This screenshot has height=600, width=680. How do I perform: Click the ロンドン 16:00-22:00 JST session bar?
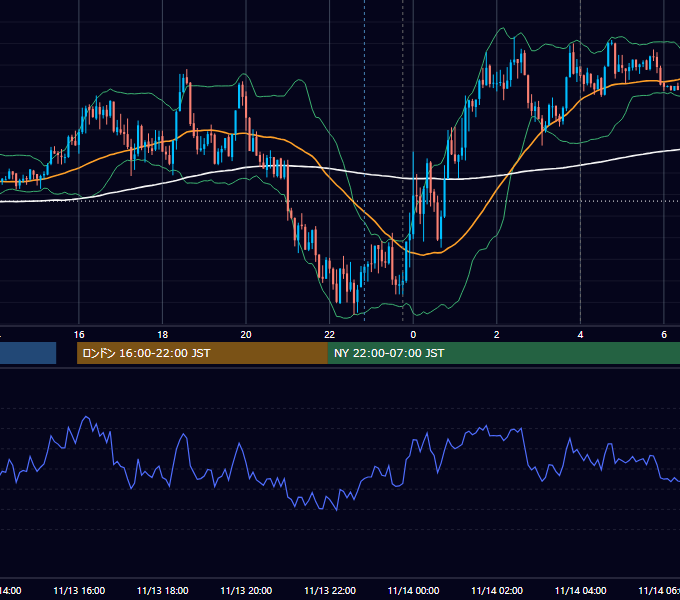[202, 353]
